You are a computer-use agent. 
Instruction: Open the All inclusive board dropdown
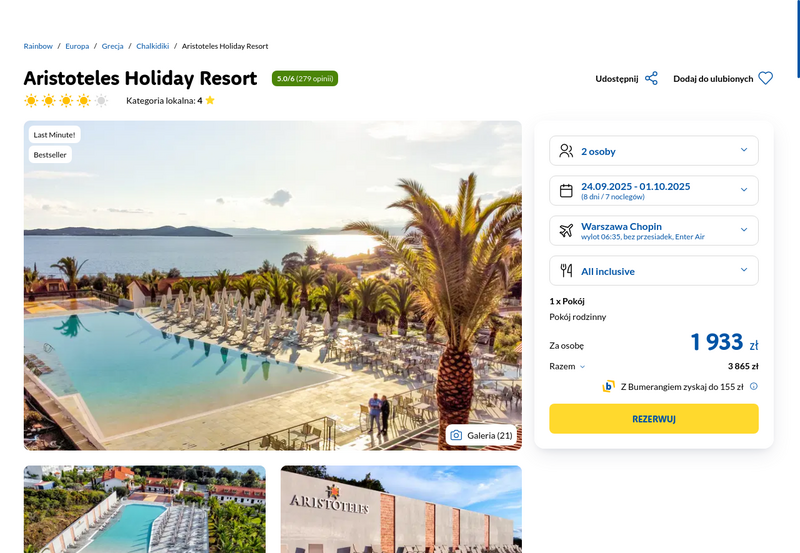654,271
